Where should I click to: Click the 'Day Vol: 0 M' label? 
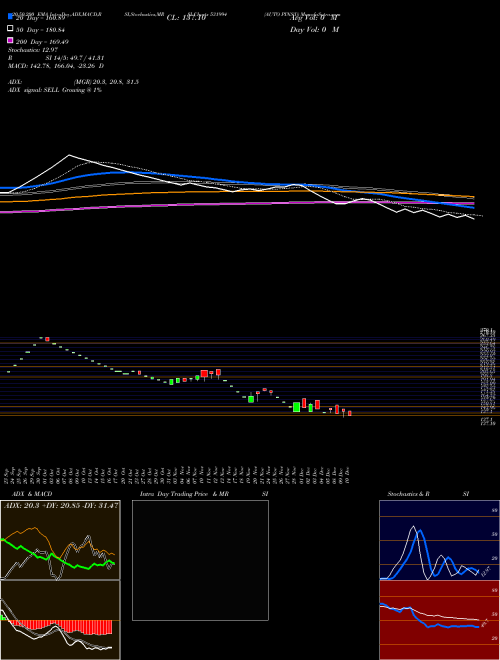coord(314,29)
